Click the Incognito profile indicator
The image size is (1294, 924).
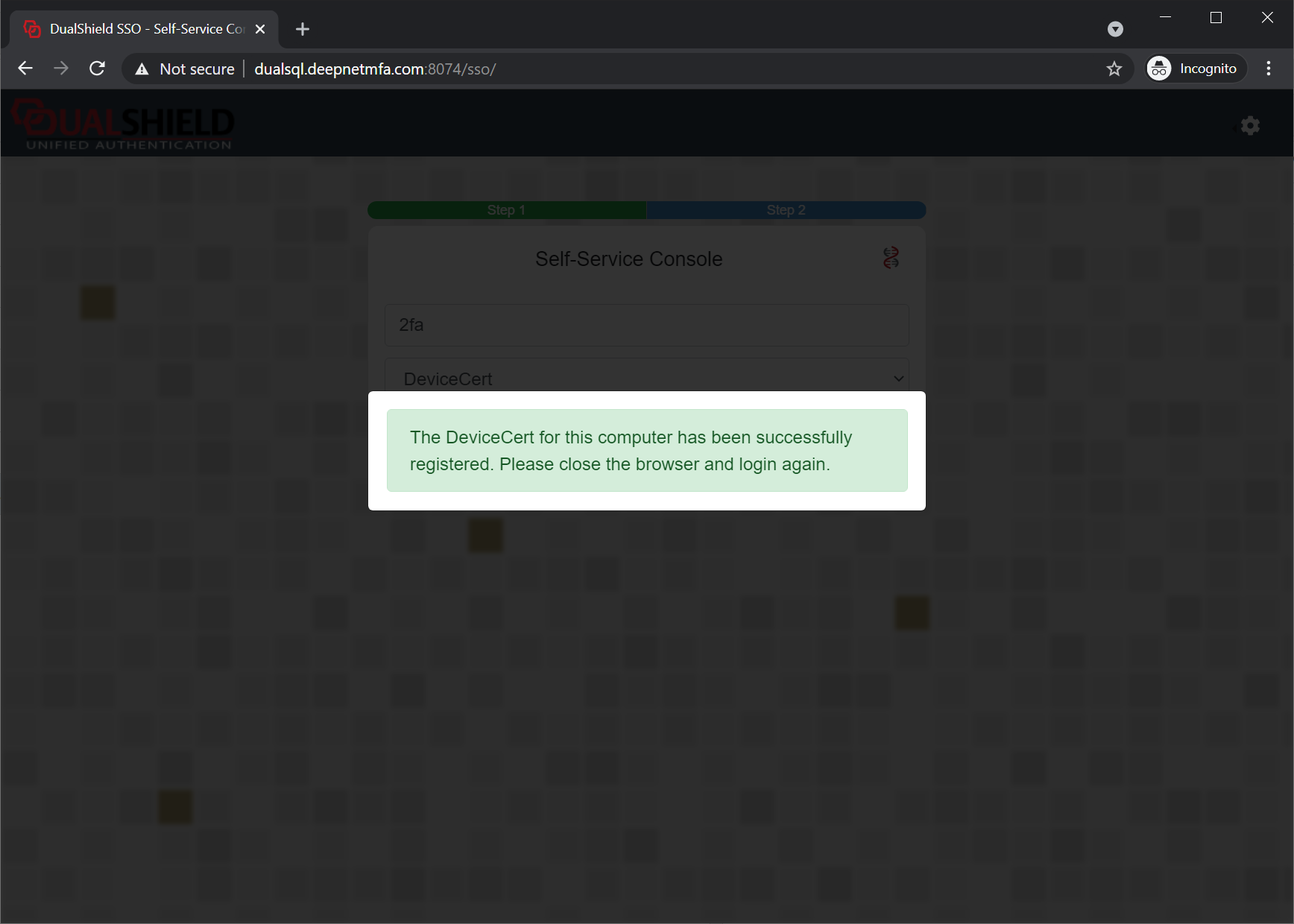click(1195, 69)
